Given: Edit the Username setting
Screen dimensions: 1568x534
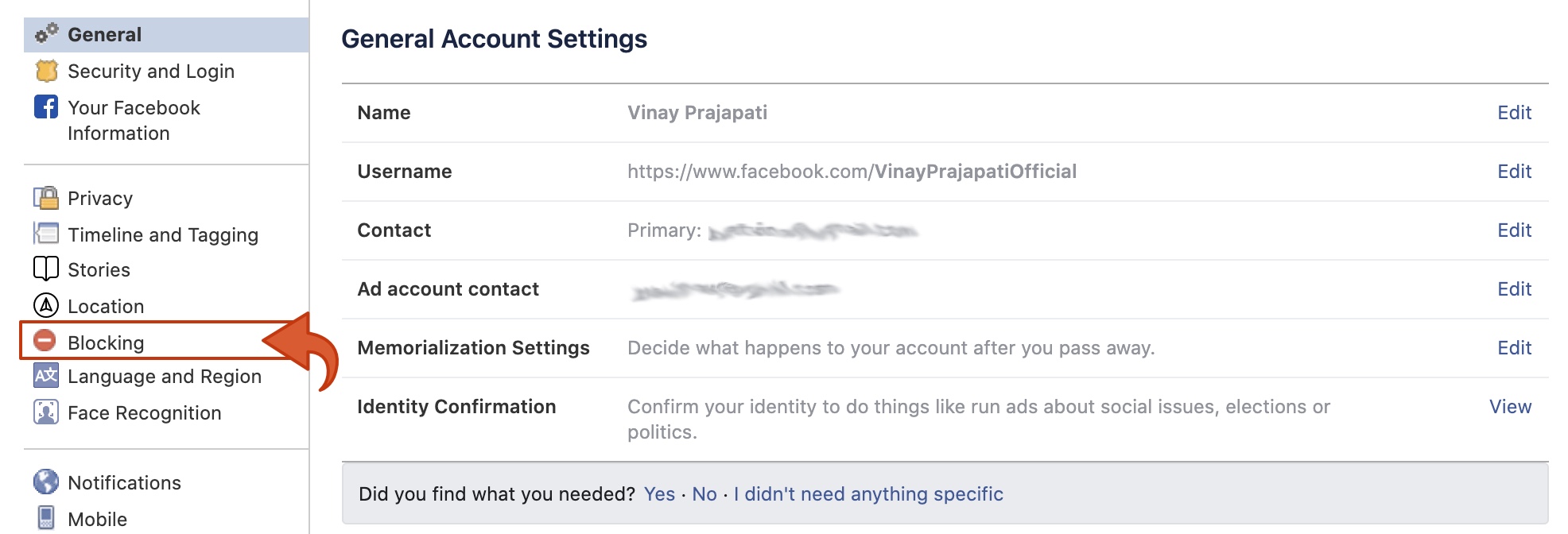Looking at the screenshot, I should click(x=1514, y=171).
